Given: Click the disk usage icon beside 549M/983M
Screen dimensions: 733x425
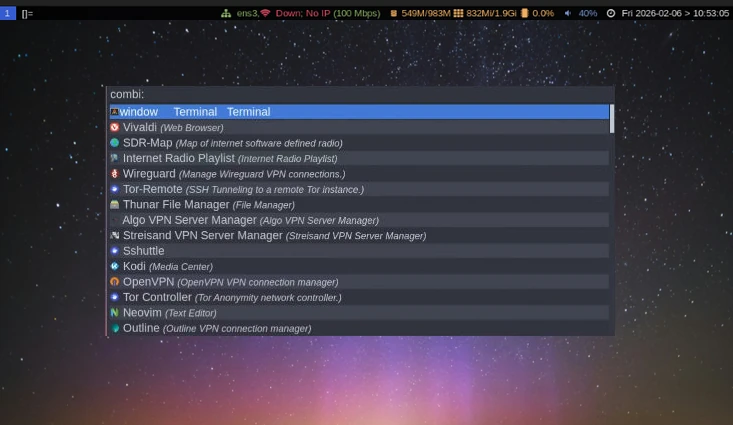Looking at the screenshot, I should (x=394, y=13).
